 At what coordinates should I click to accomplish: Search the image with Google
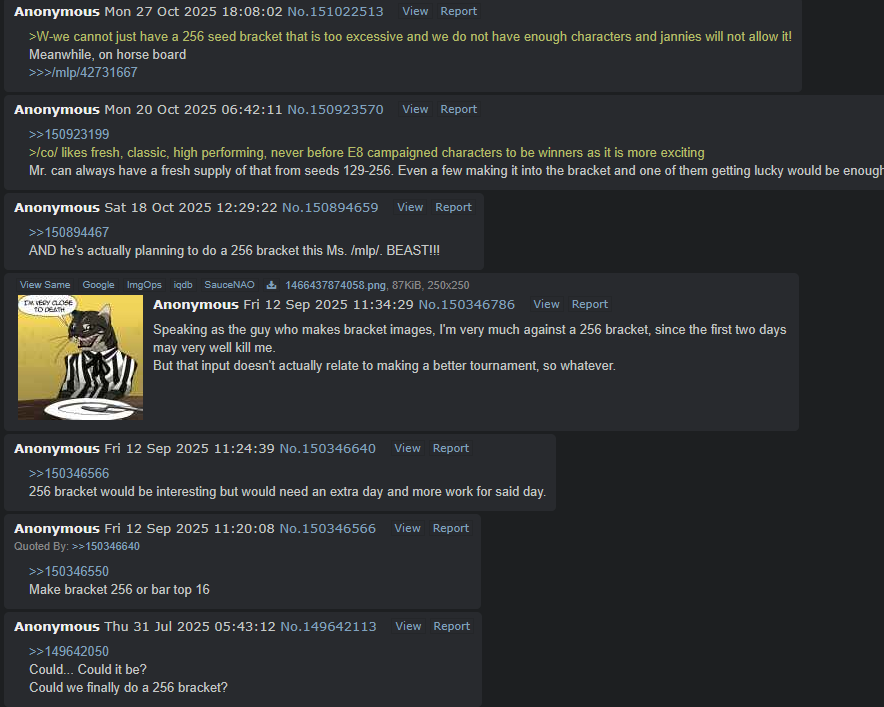(99, 285)
